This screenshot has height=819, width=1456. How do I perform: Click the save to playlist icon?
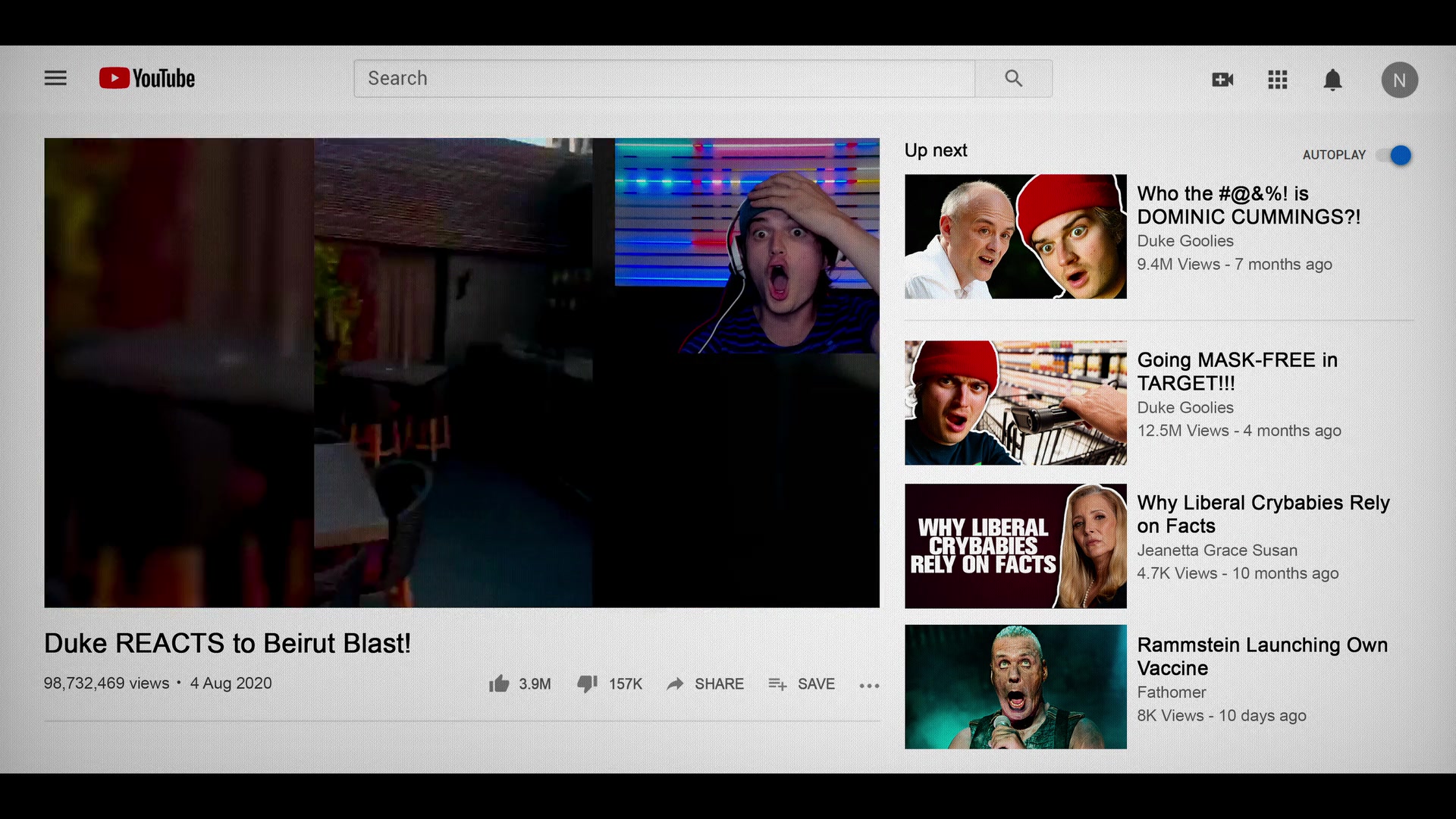pyautogui.click(x=777, y=684)
